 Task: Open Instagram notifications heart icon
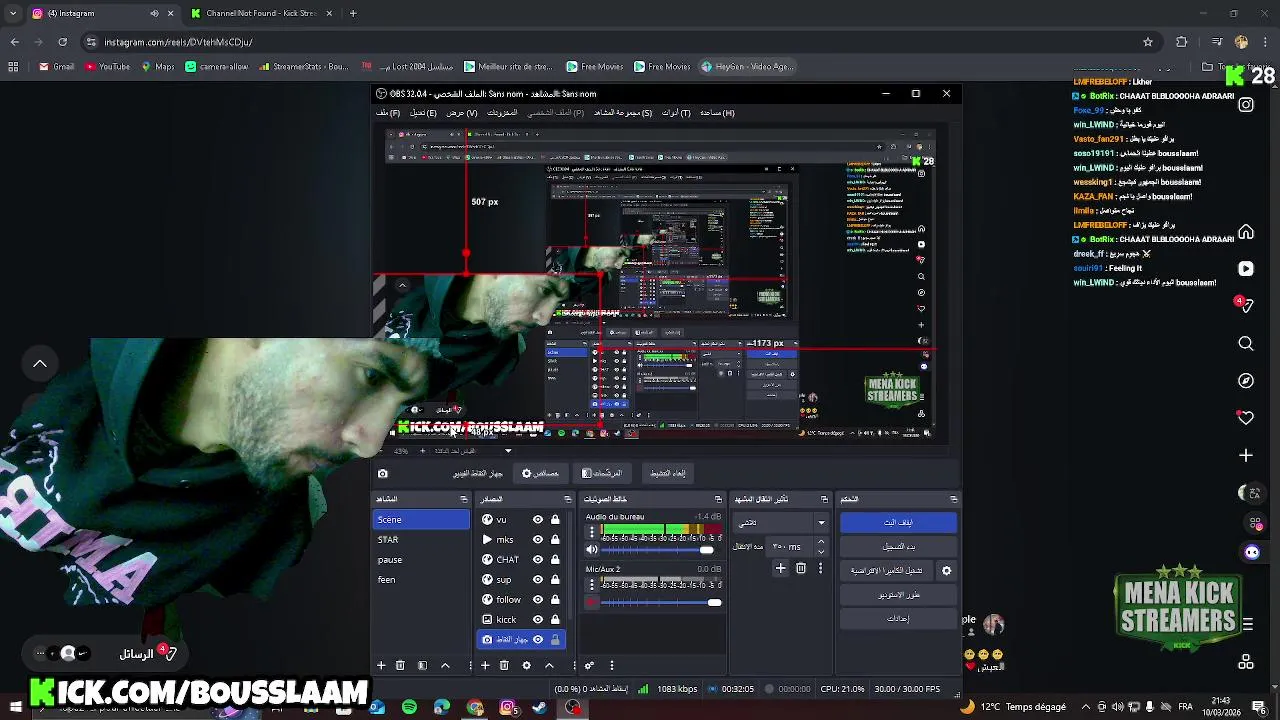coord(1246,418)
